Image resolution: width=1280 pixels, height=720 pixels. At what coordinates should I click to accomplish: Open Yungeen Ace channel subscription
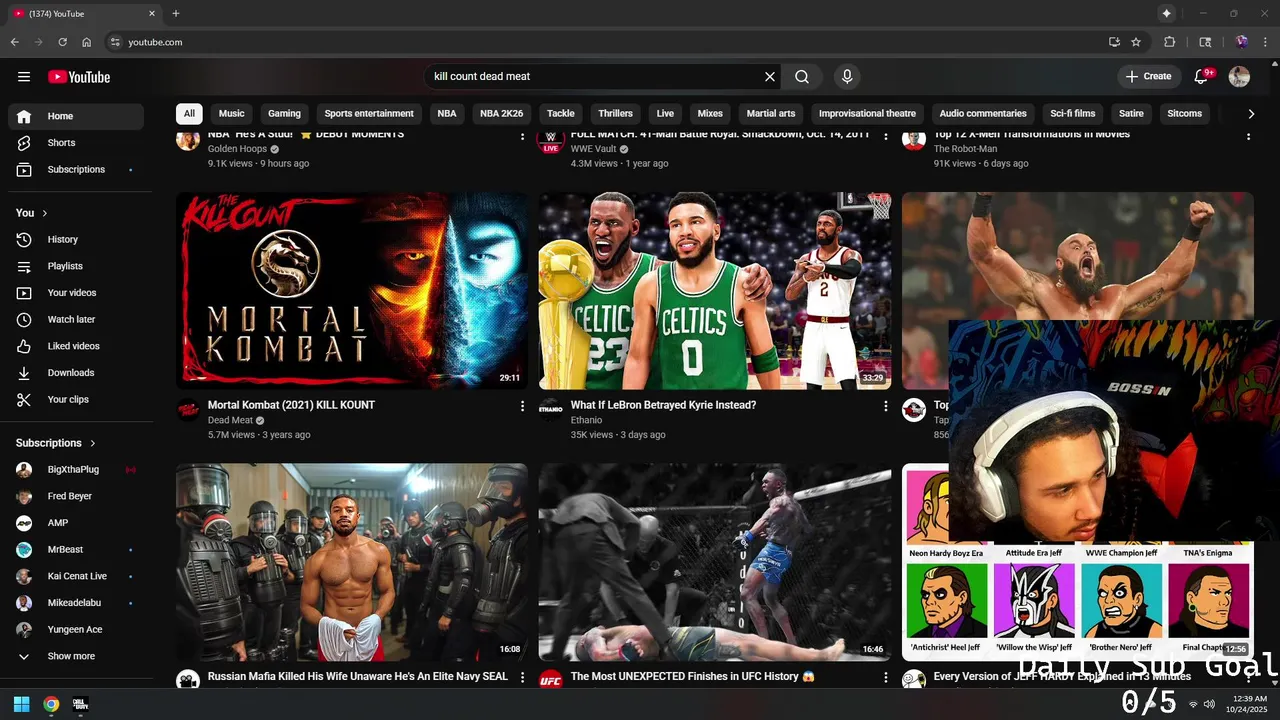[x=76, y=630]
